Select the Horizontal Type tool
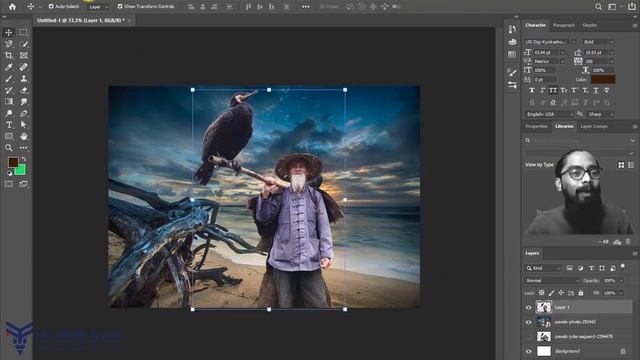The image size is (640, 360). (9, 124)
